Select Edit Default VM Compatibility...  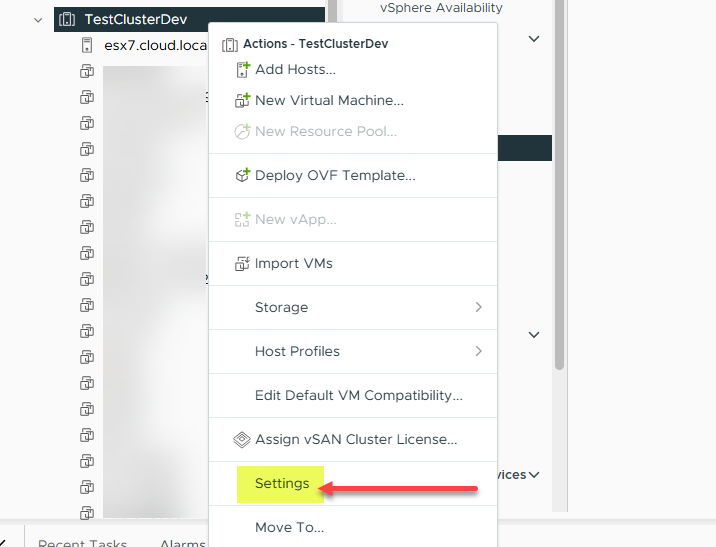pyautogui.click(x=358, y=395)
